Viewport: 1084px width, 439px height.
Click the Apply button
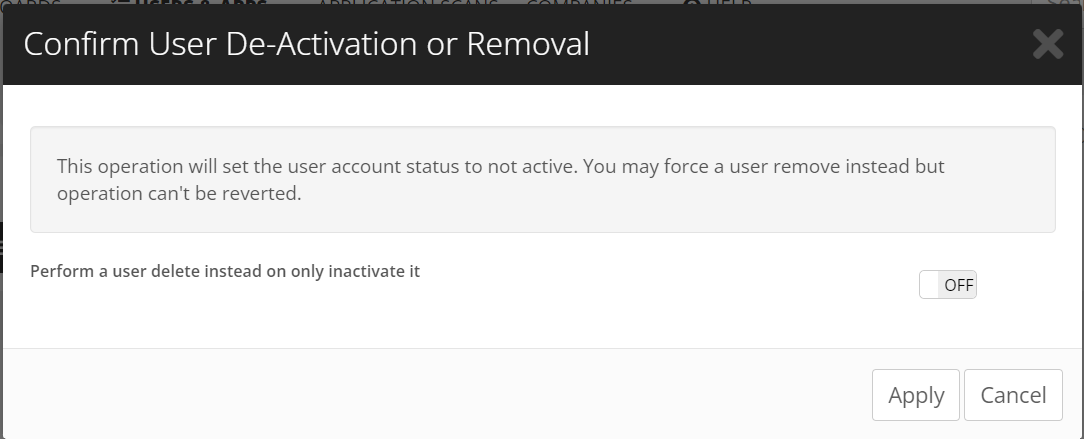[x=915, y=395]
